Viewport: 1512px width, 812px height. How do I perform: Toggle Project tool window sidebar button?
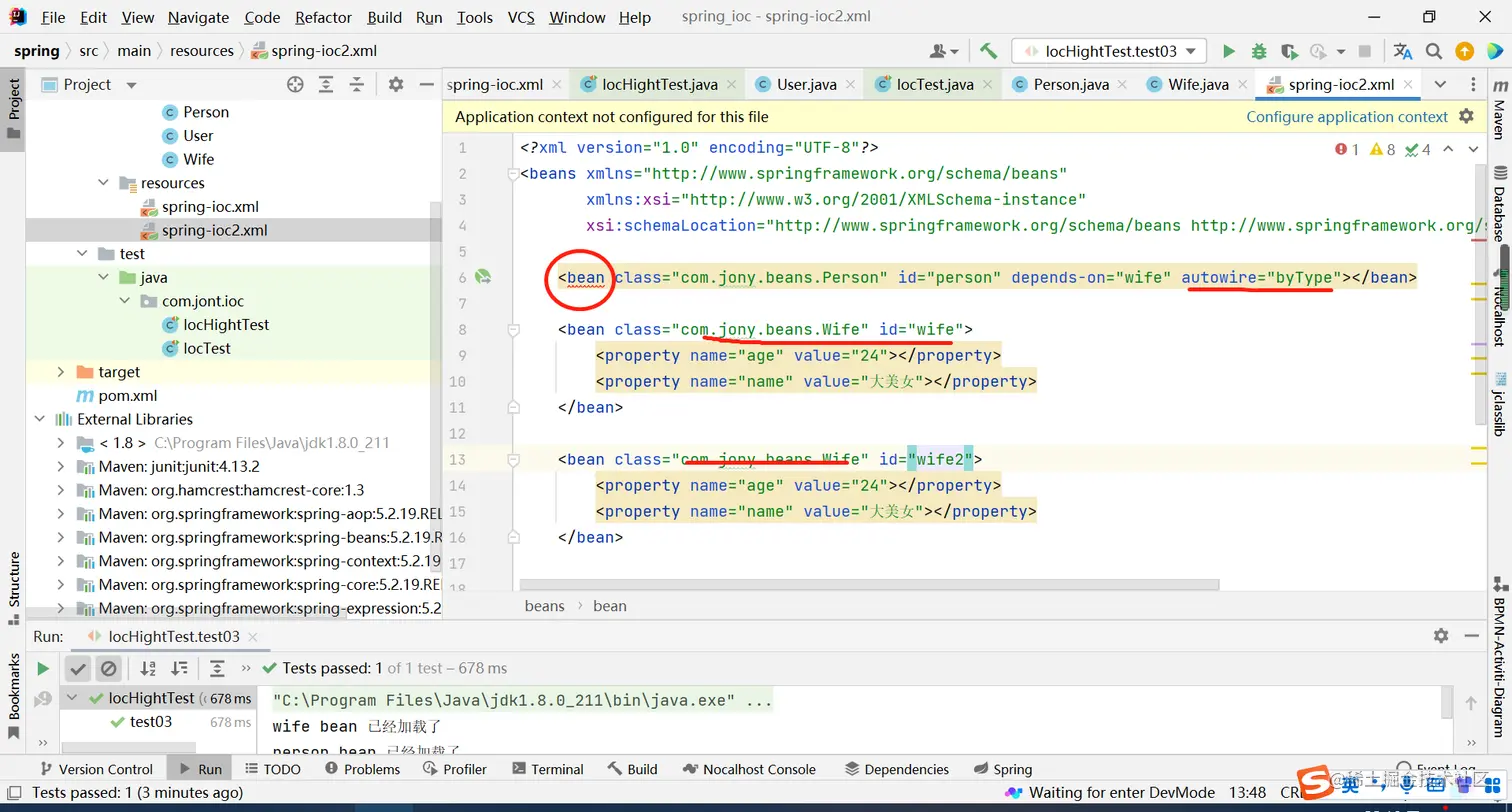[14, 107]
